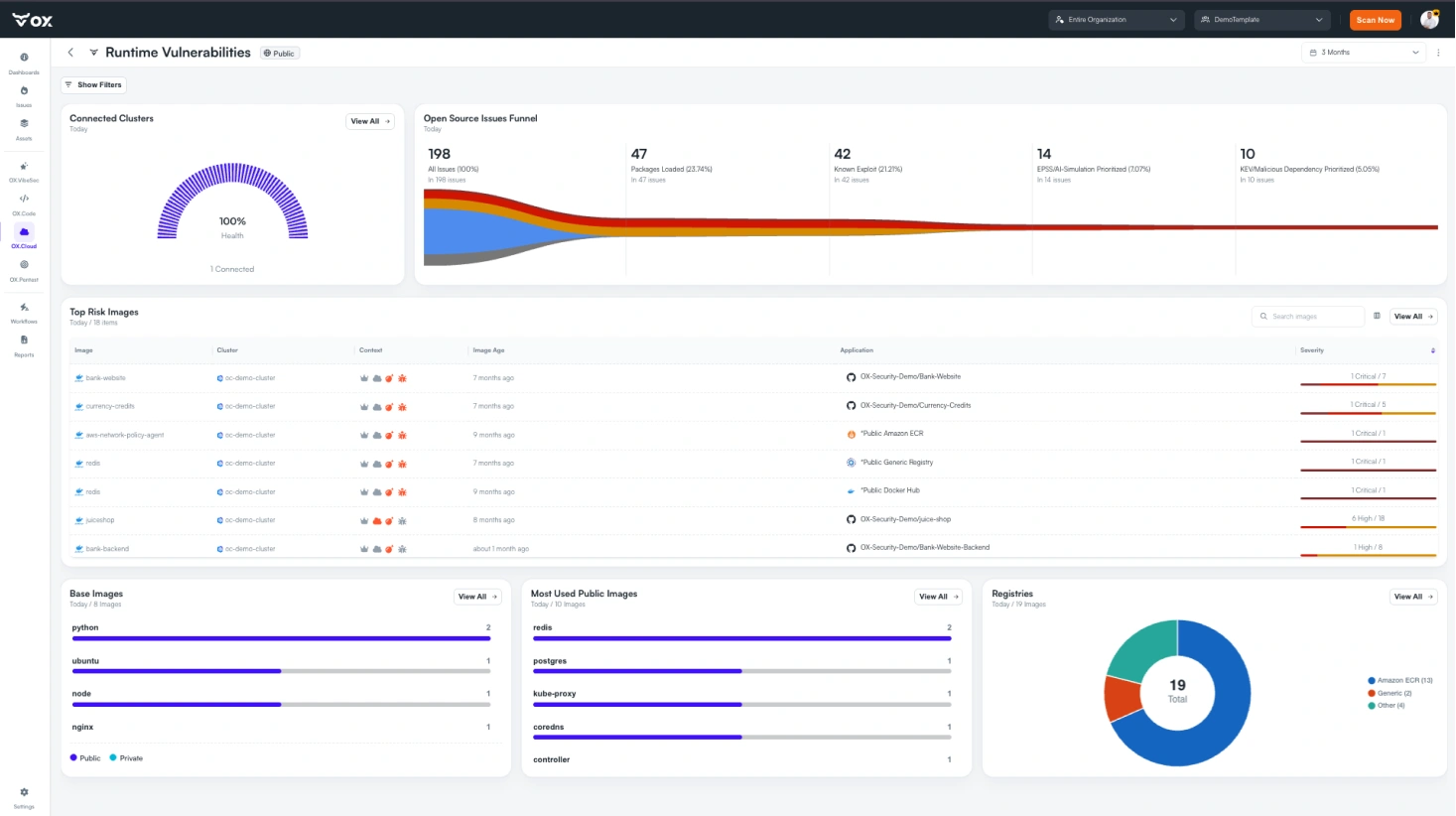The height and width of the screenshot is (816, 1456).
Task: Sort the table by the Severity sort arrows
Action: point(1432,350)
